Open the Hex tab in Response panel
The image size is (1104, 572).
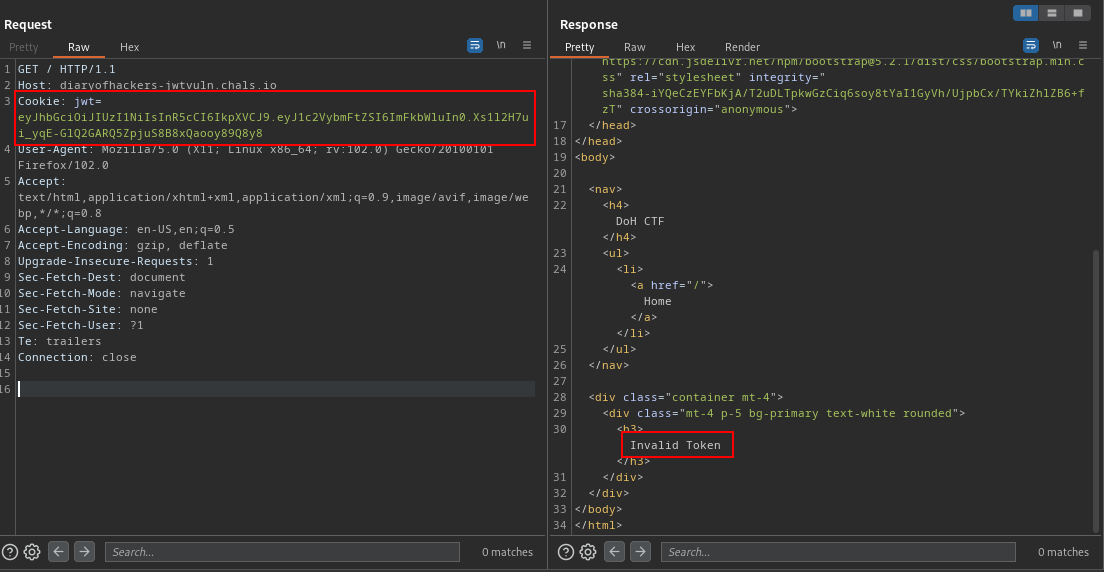[x=686, y=47]
